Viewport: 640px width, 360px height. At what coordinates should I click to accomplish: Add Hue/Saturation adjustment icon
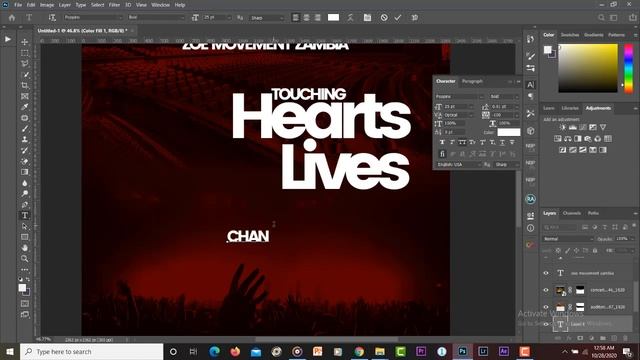coord(558,139)
